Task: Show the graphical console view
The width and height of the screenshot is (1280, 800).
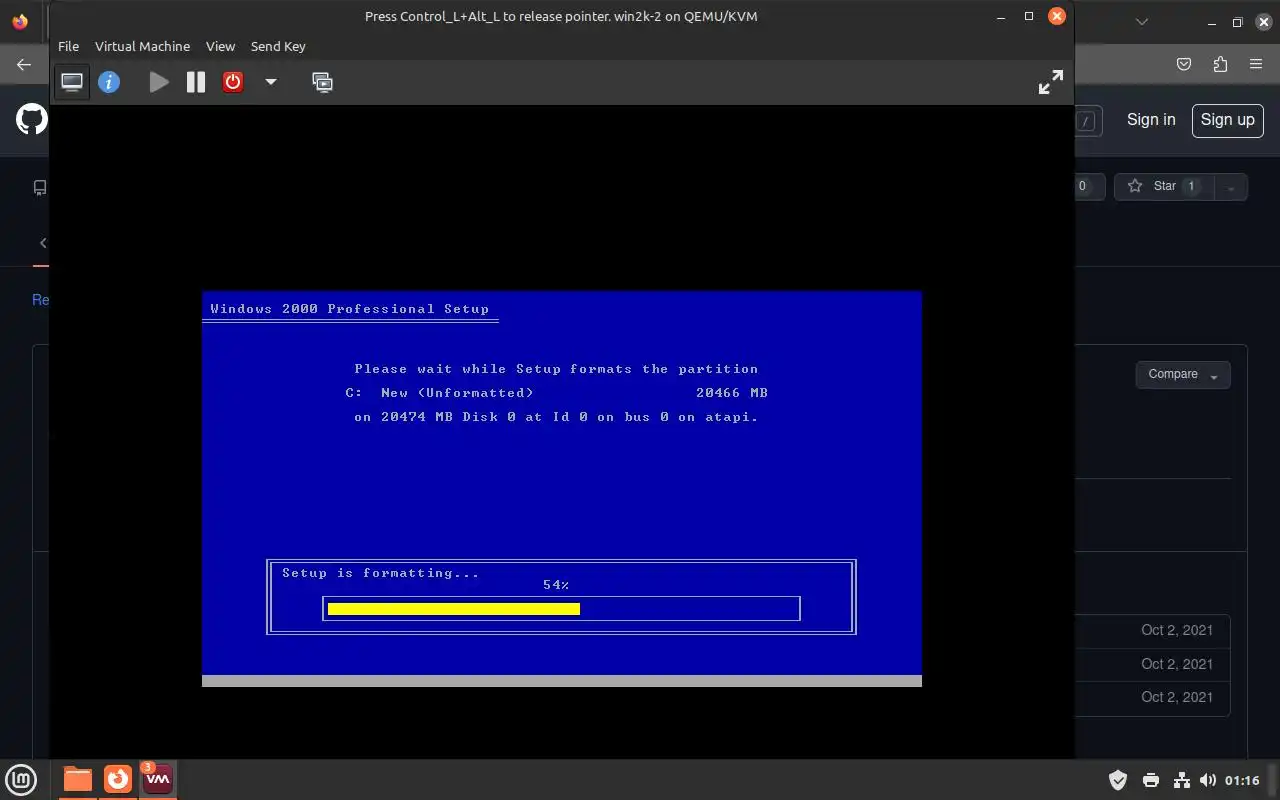Action: tap(72, 82)
